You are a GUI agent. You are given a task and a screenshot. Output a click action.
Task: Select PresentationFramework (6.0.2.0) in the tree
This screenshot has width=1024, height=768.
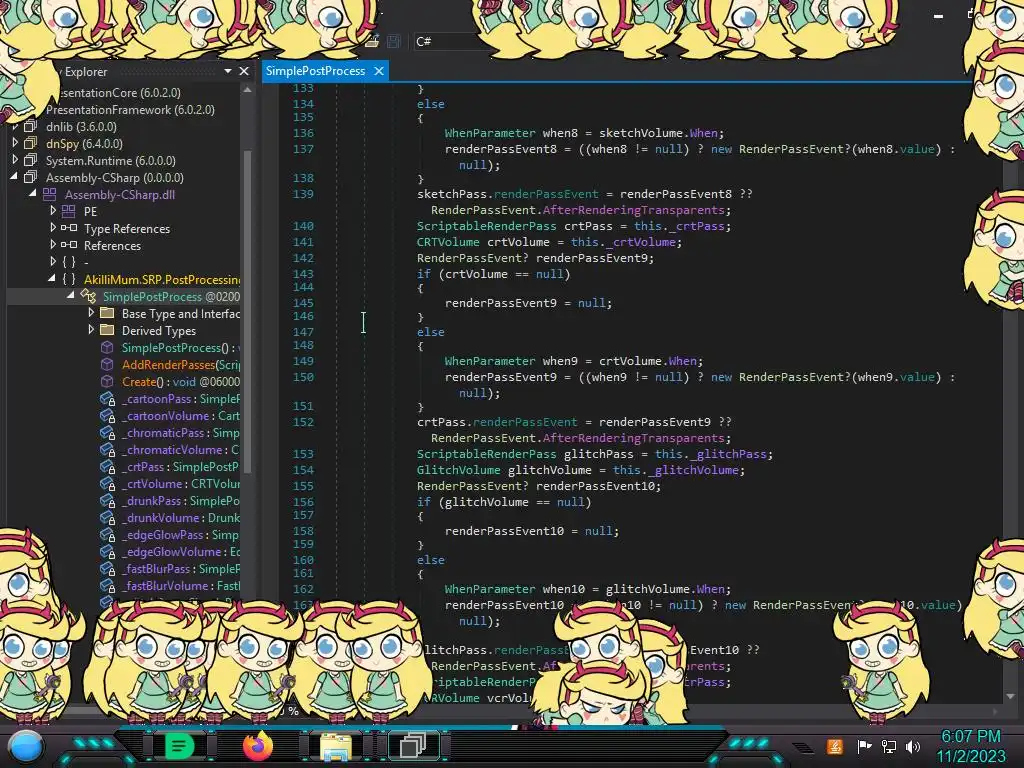pos(130,109)
